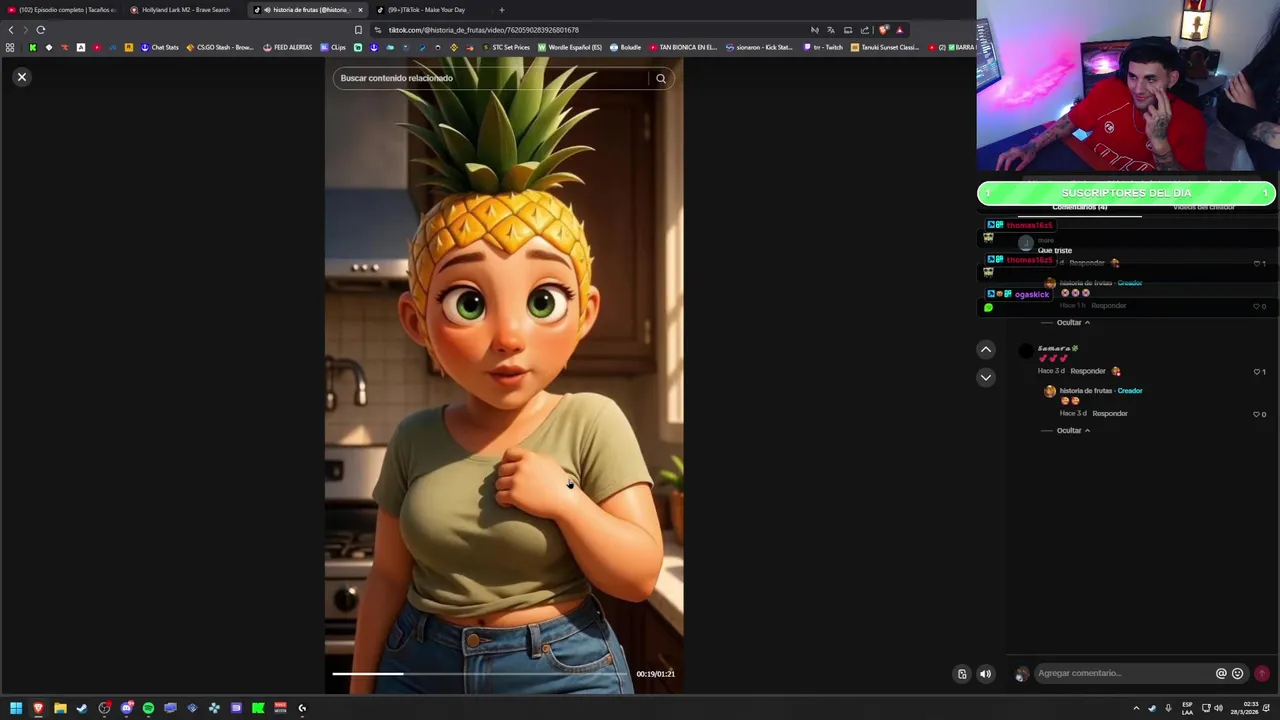Screen dimensions: 1280x720
Task: Switch to the Comentarios (4) tab
Action: (1079, 207)
